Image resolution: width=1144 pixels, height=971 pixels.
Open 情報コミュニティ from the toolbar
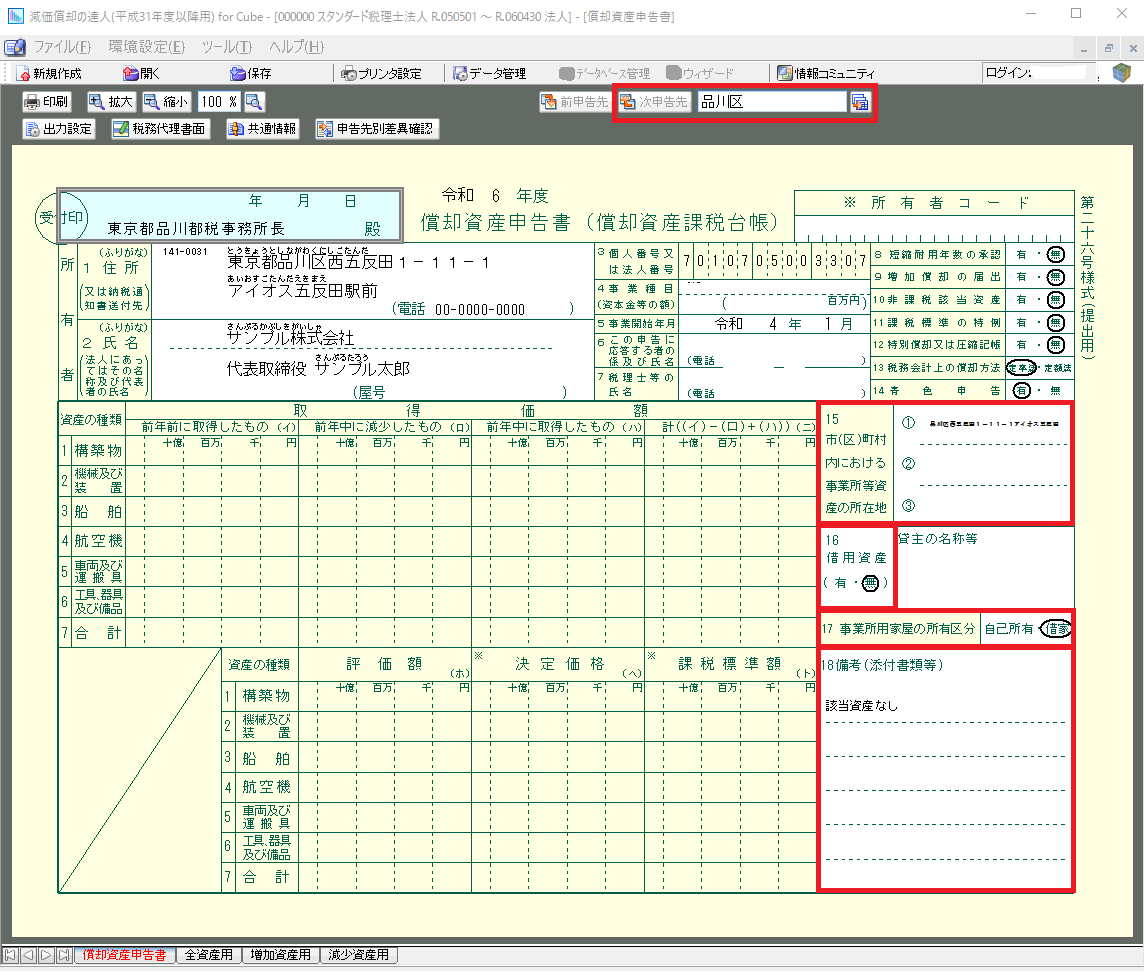826,73
